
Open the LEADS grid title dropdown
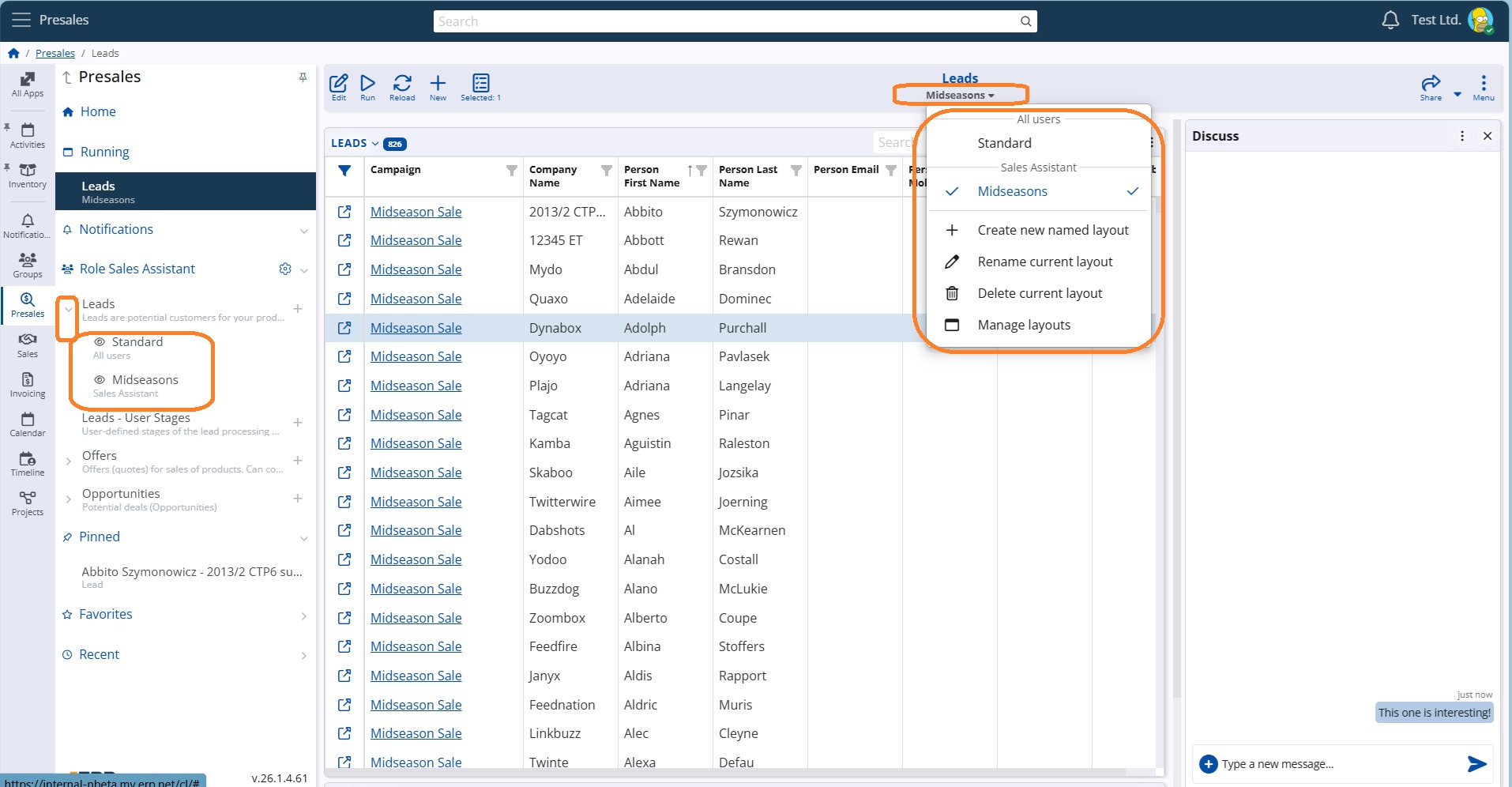coord(374,143)
